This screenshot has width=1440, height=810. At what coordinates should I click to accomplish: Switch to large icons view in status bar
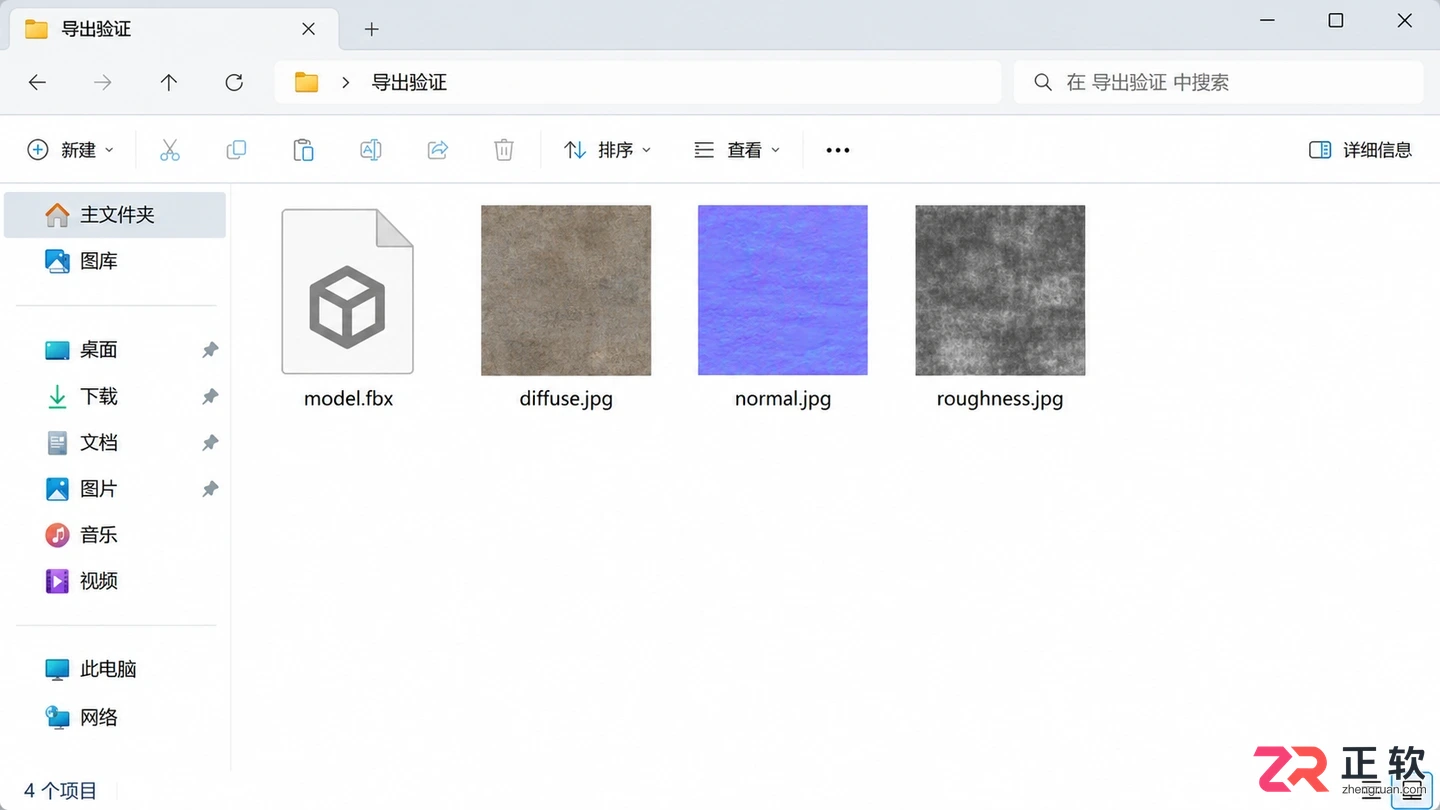[x=1411, y=791]
